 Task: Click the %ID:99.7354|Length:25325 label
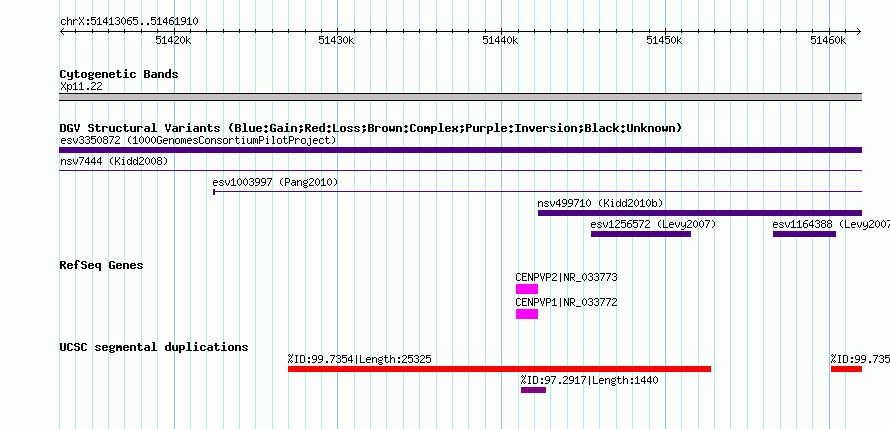point(359,359)
